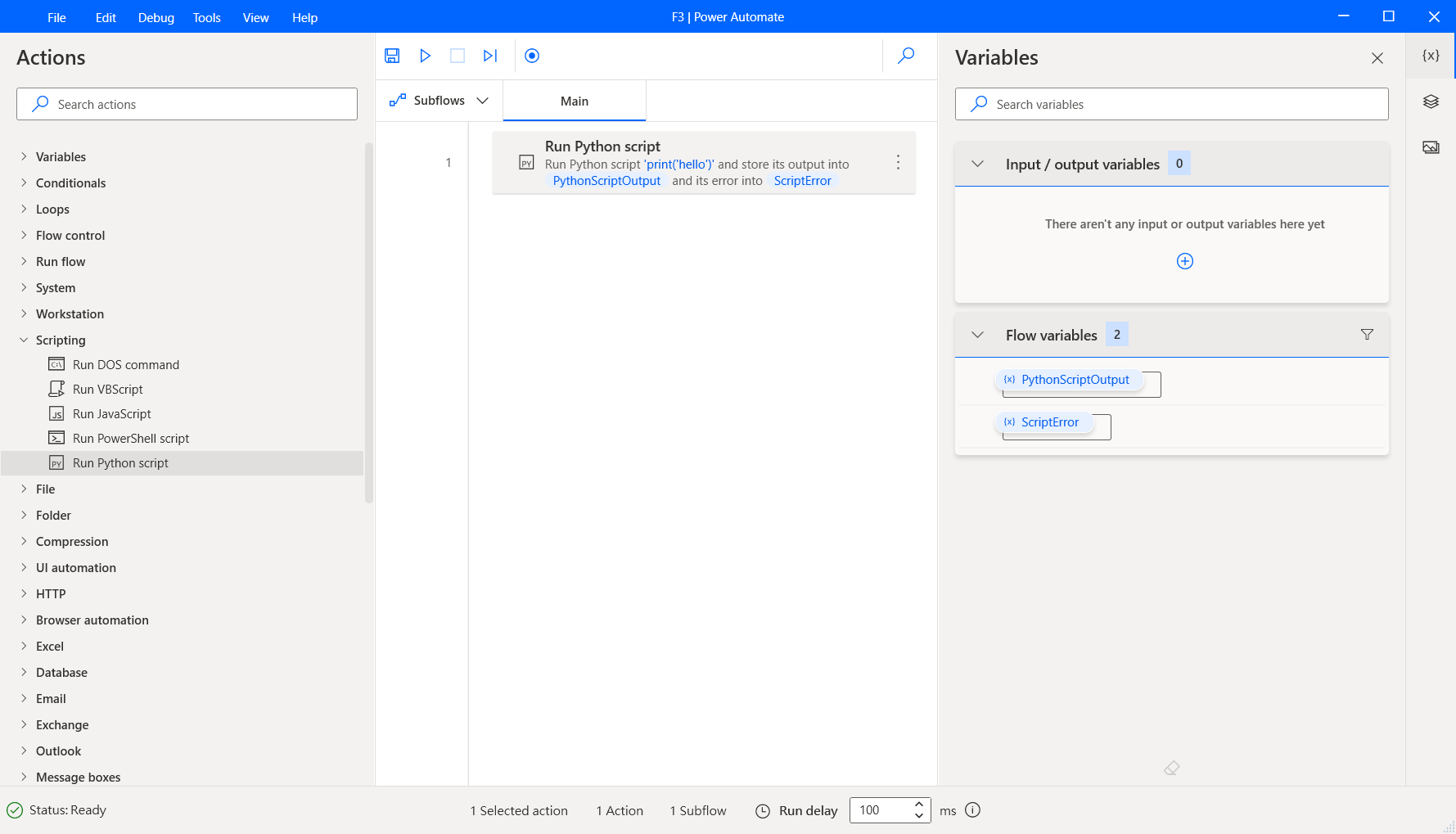Viewport: 1456px width, 834px height.
Task: Save the flow with the floppy disk icon
Action: (392, 56)
